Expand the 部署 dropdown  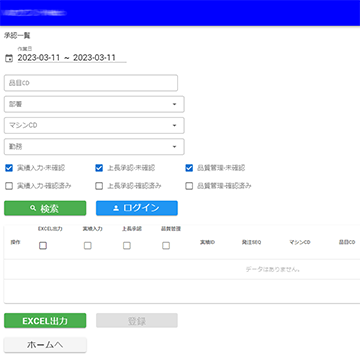point(94,104)
